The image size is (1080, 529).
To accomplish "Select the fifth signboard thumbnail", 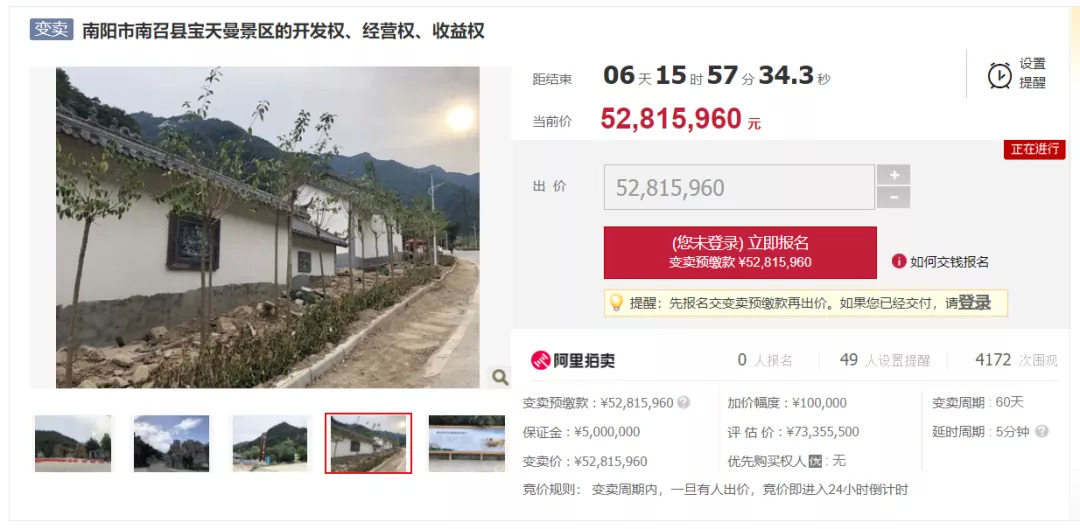I will pos(466,443).
